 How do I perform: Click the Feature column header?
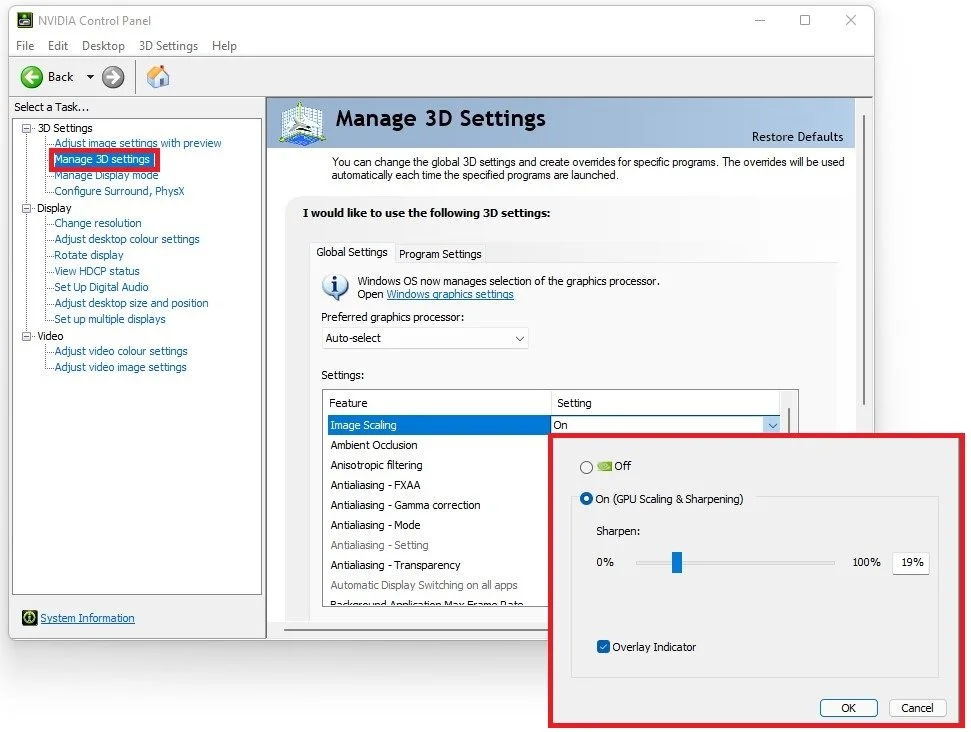pos(437,403)
